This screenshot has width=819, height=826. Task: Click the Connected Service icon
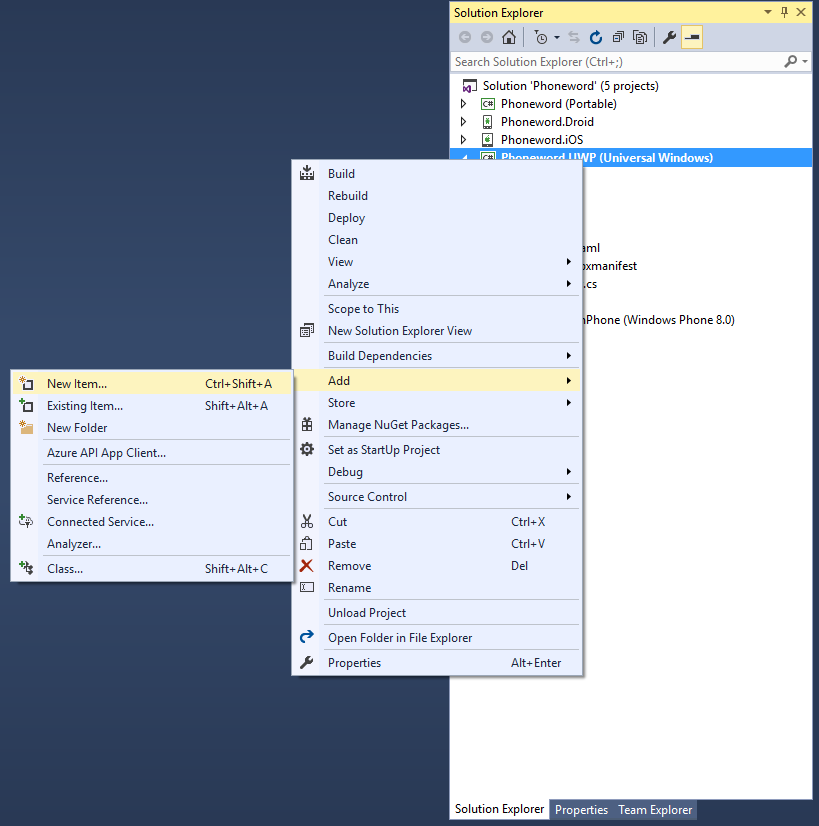click(x=26, y=522)
